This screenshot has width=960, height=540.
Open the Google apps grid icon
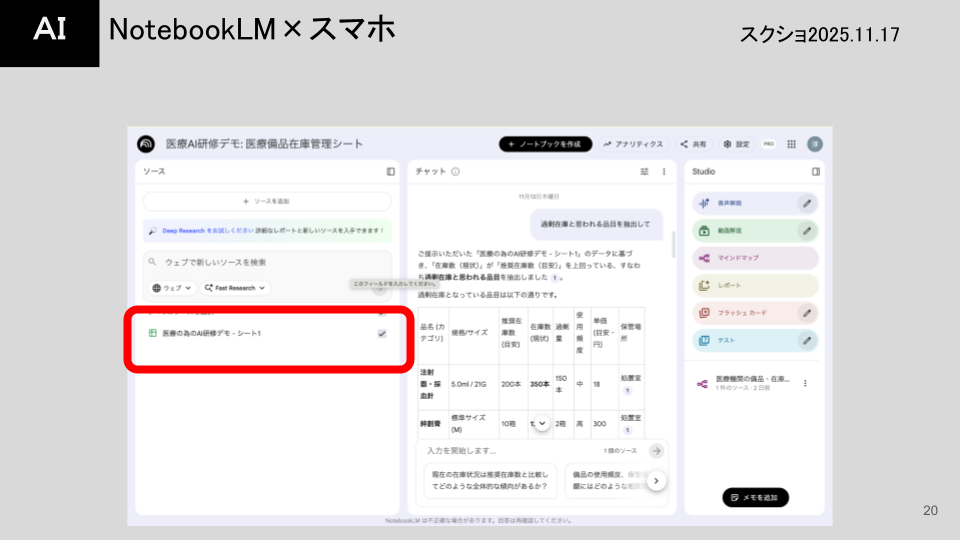click(x=792, y=144)
